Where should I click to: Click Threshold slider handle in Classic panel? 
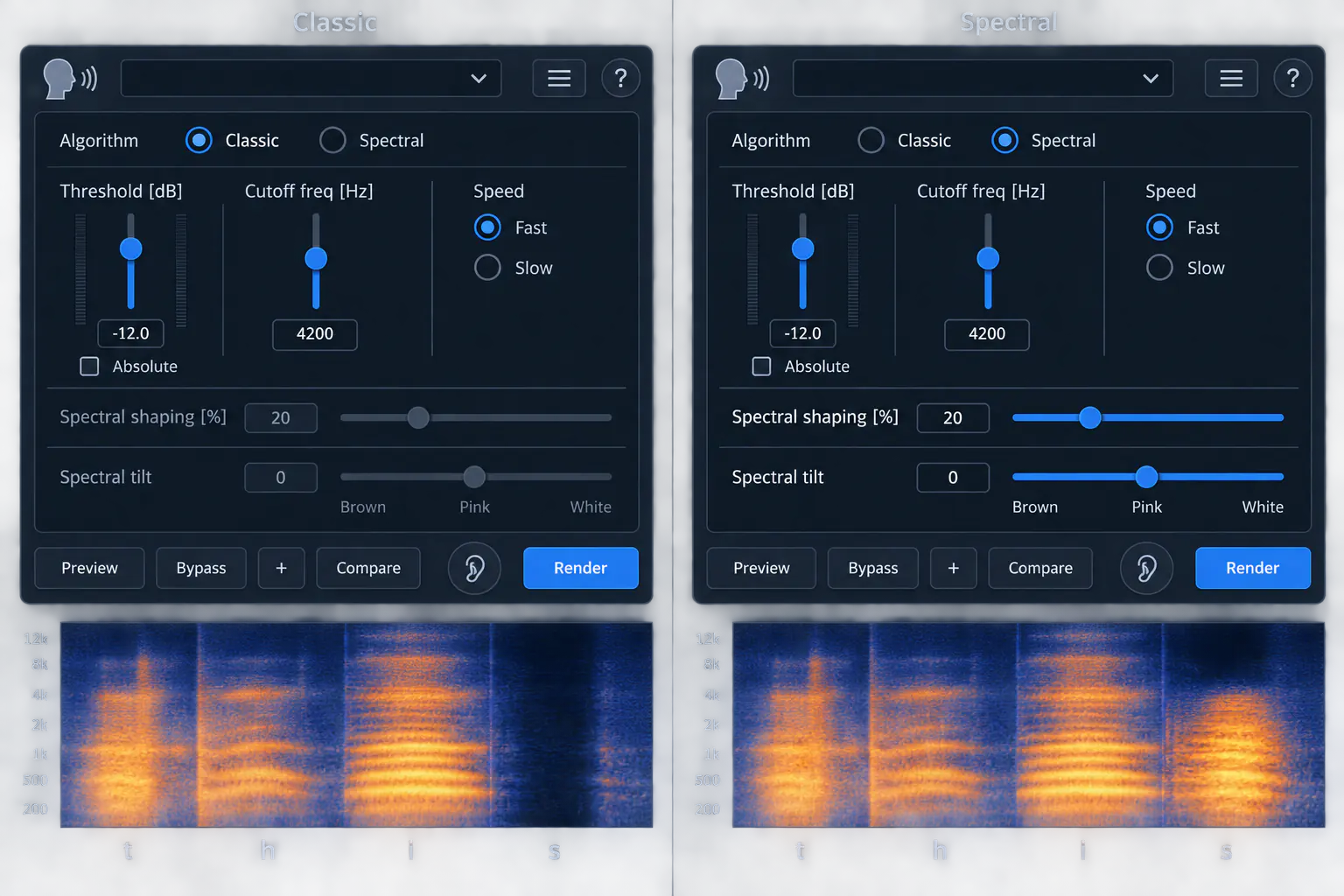[x=130, y=248]
